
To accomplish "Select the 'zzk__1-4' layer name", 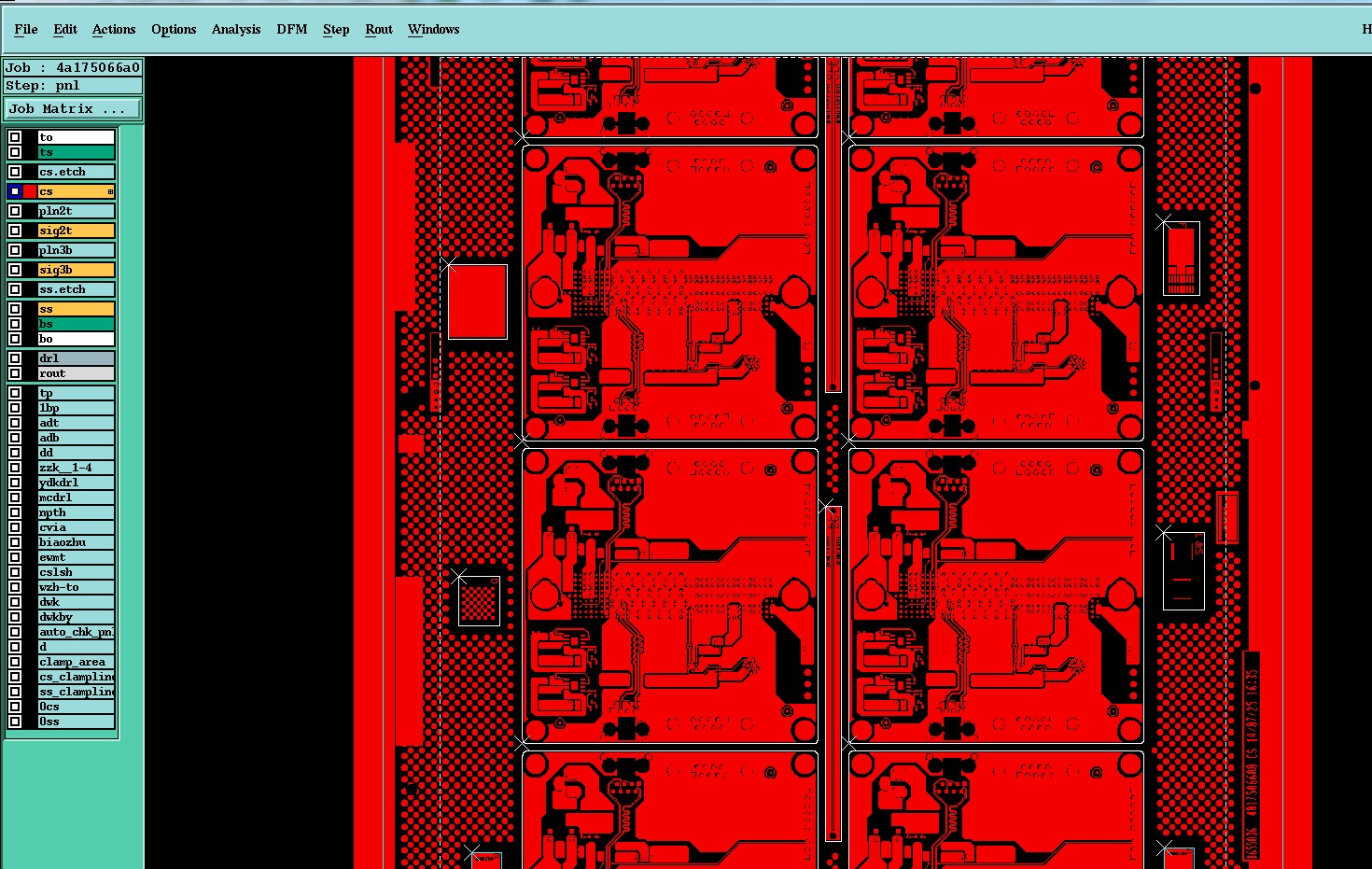I will pos(76,468).
